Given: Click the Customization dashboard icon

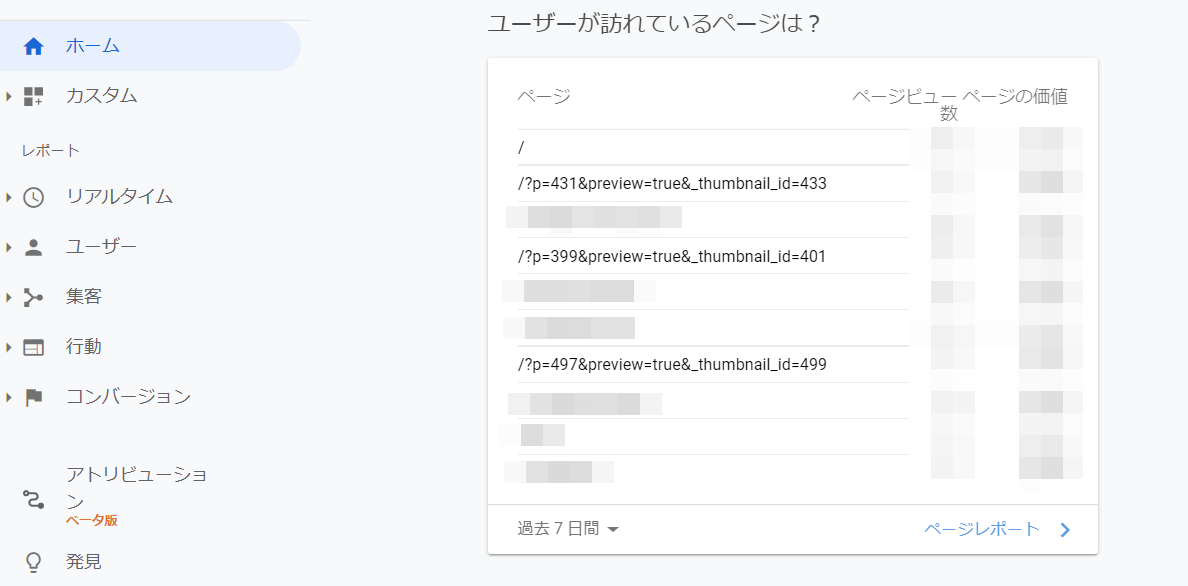Looking at the screenshot, I should pos(34,97).
